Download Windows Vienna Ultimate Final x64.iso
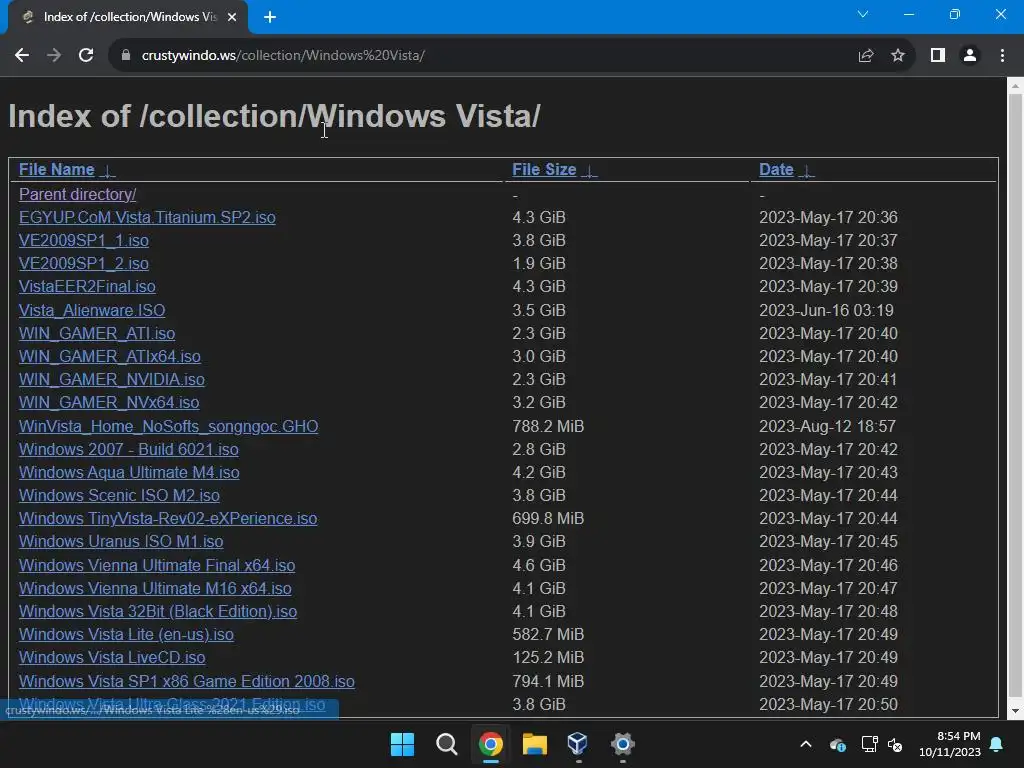 coord(157,566)
